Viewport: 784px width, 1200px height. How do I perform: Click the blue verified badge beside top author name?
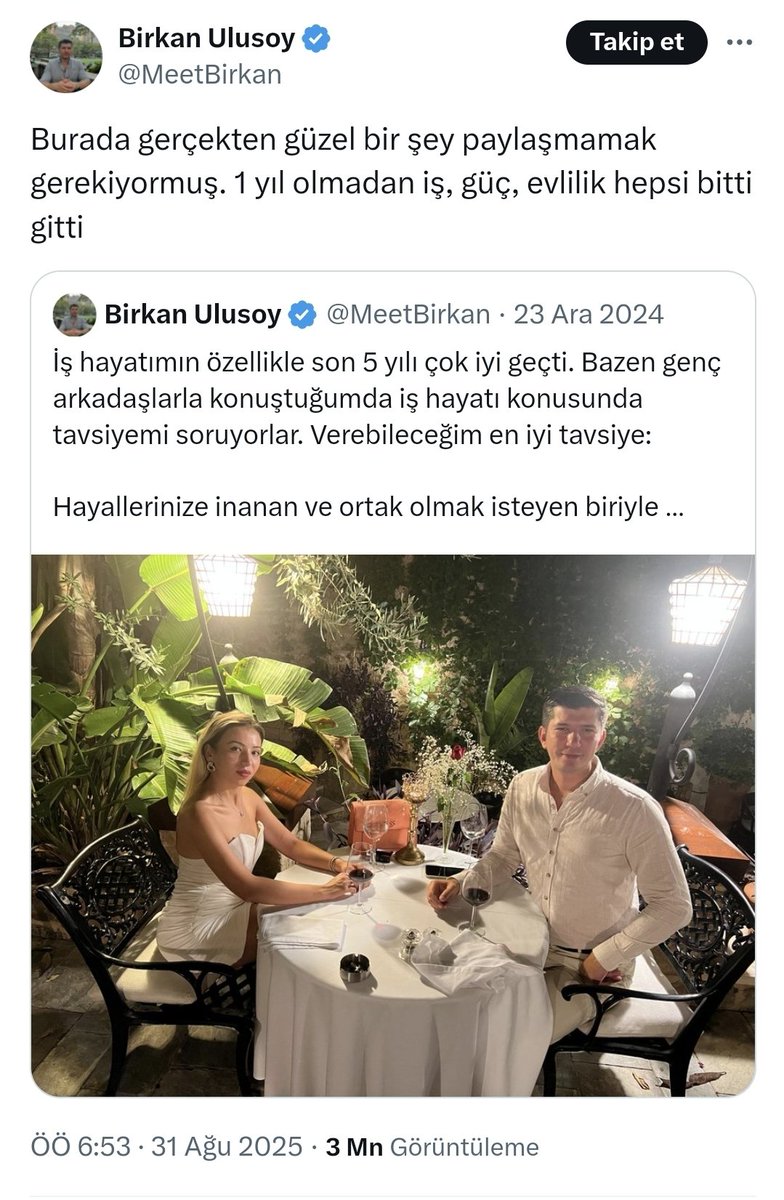pyautogui.click(x=318, y=40)
